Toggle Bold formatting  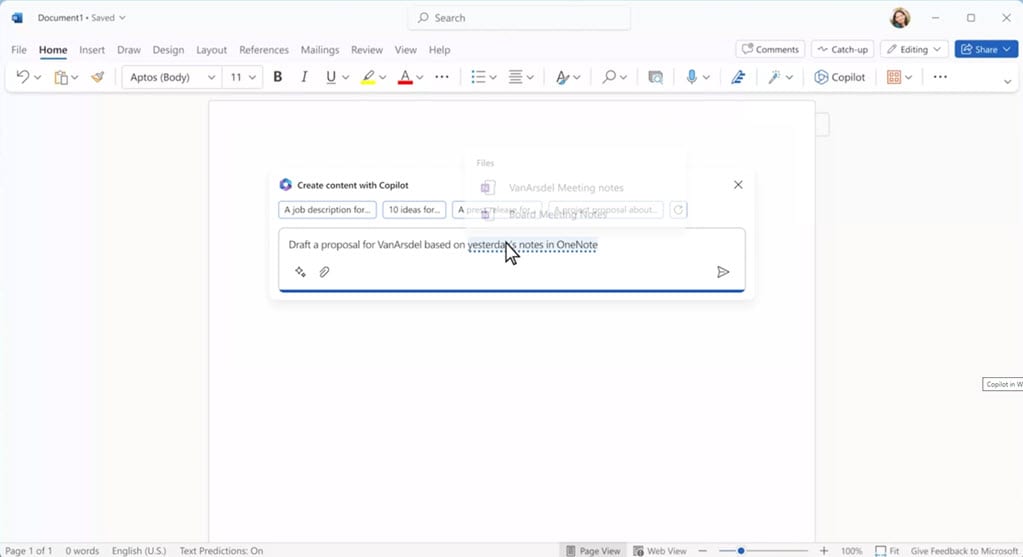(x=277, y=77)
